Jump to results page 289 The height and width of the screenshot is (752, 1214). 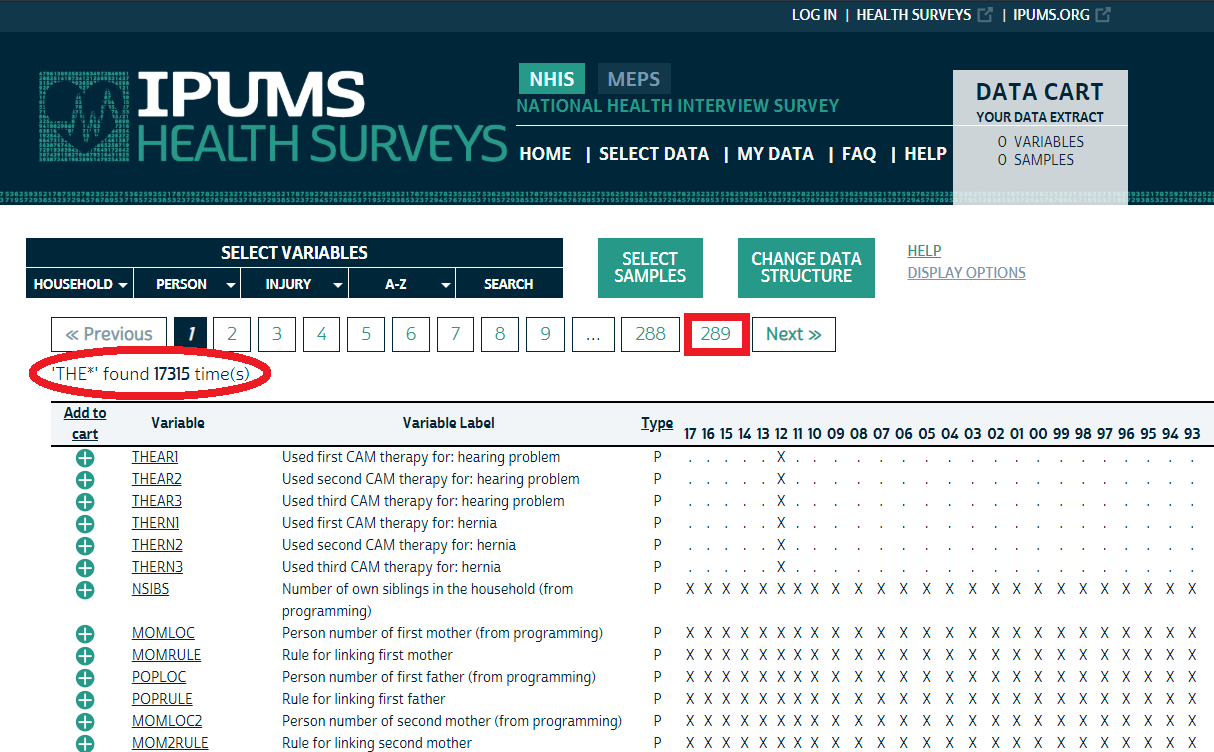(x=716, y=334)
